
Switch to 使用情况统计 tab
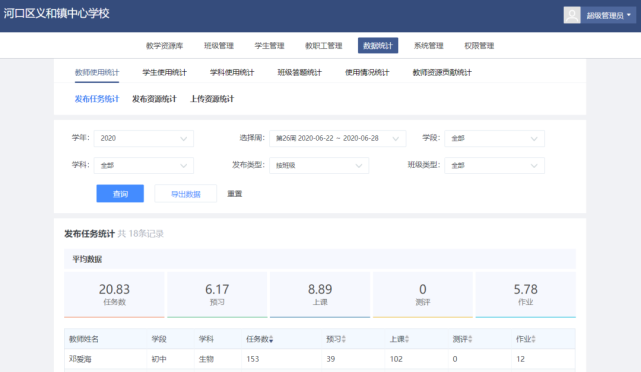tap(367, 73)
